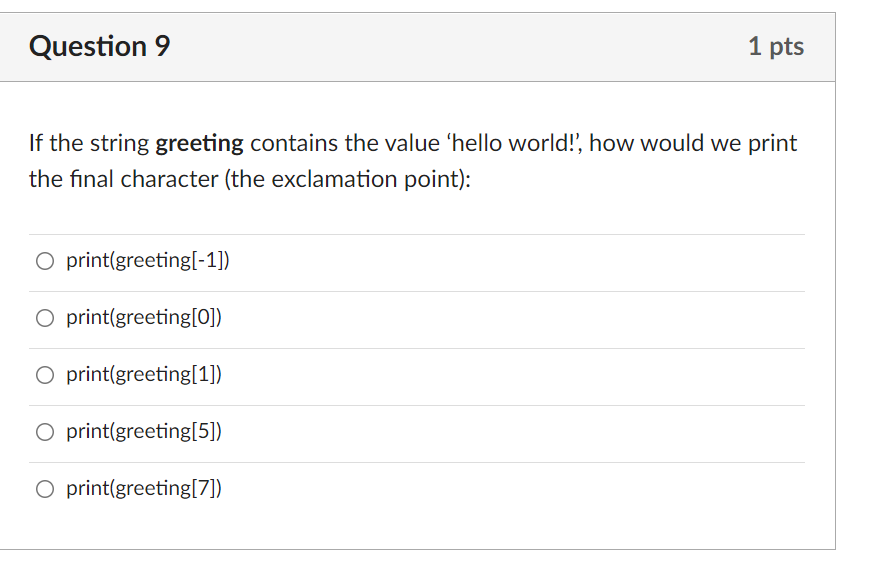Click the Question 9 heading
The image size is (884, 570).
[x=100, y=47]
